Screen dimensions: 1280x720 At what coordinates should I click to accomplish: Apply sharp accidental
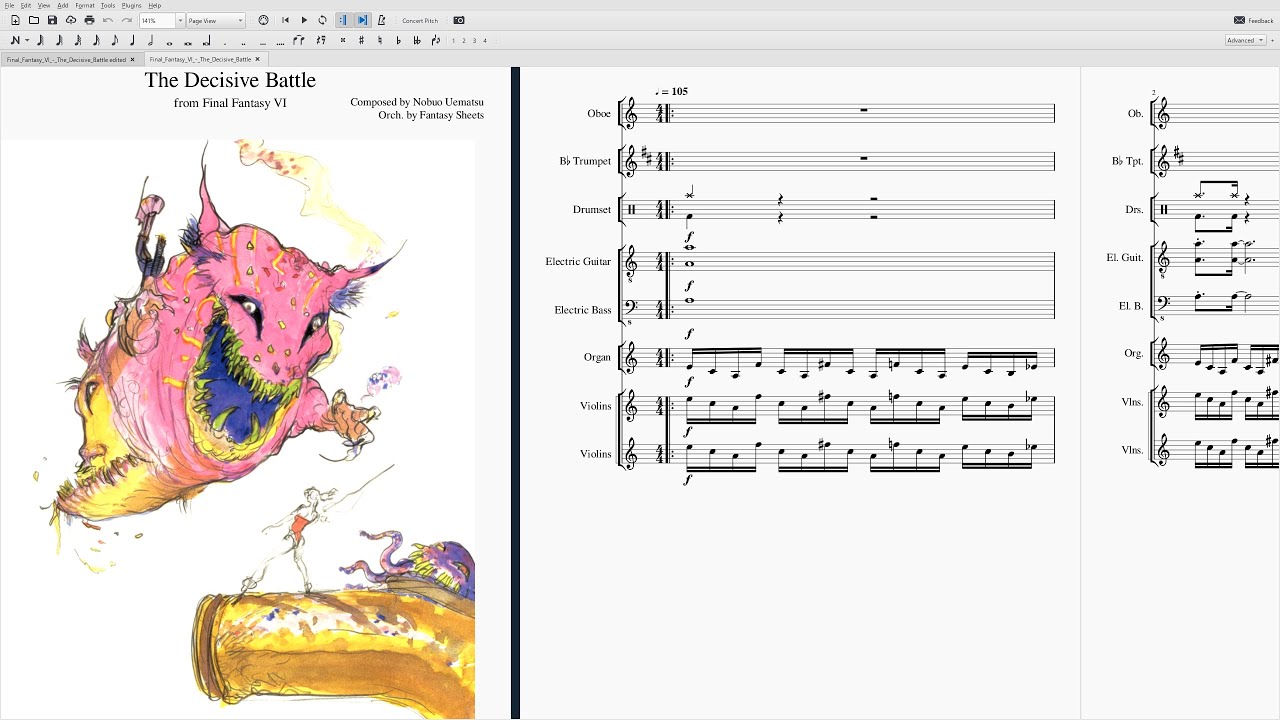click(x=361, y=40)
